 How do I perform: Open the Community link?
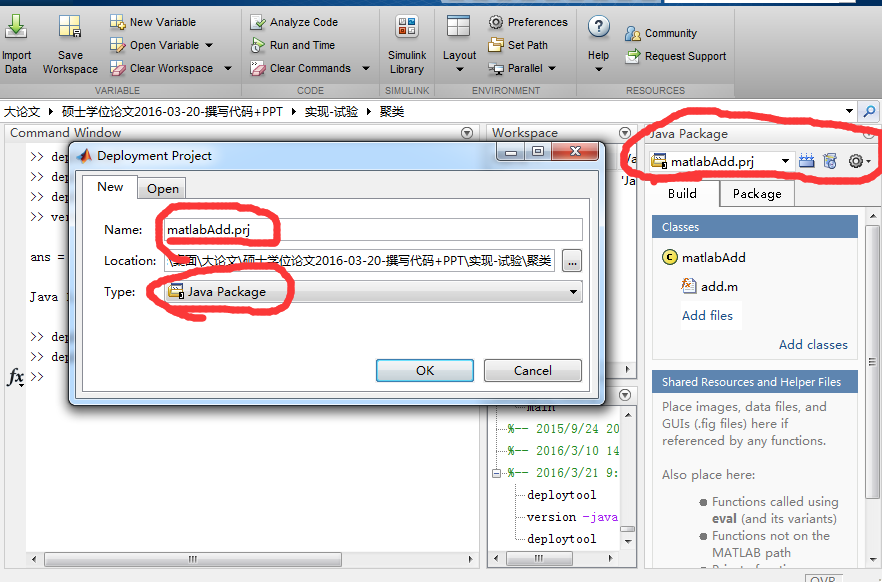[x=661, y=33]
